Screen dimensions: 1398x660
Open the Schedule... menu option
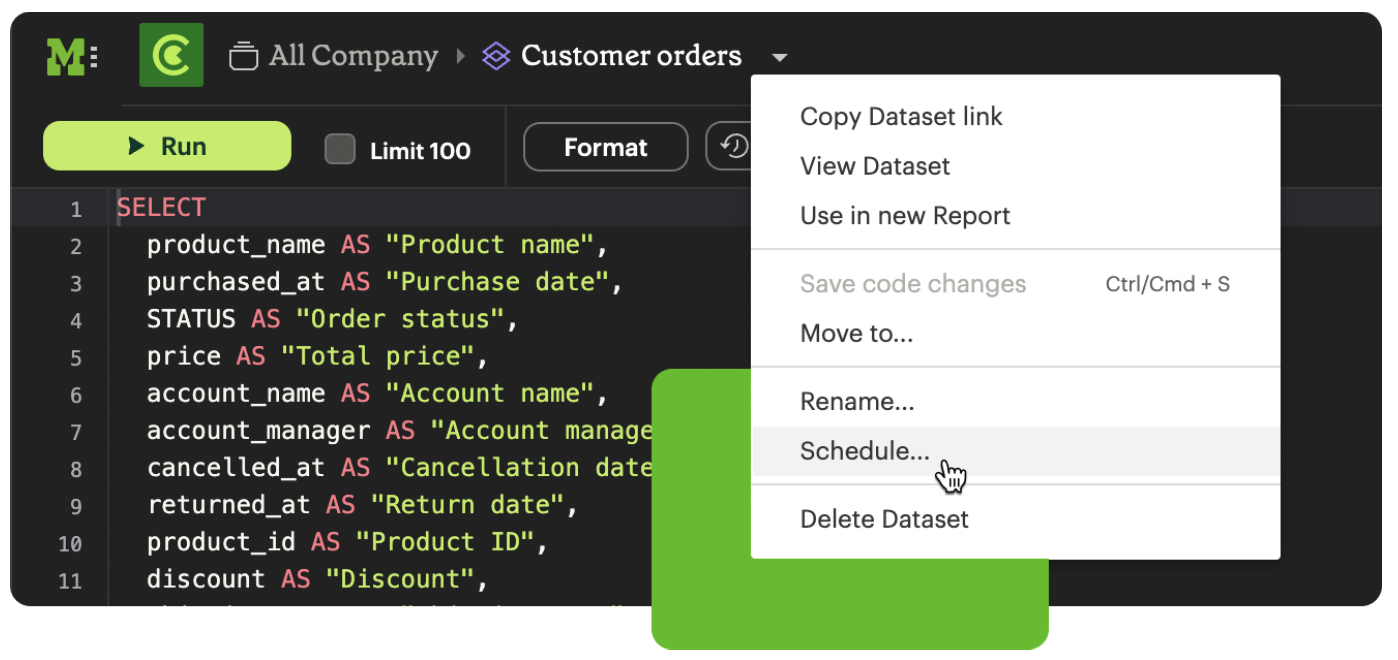(864, 451)
